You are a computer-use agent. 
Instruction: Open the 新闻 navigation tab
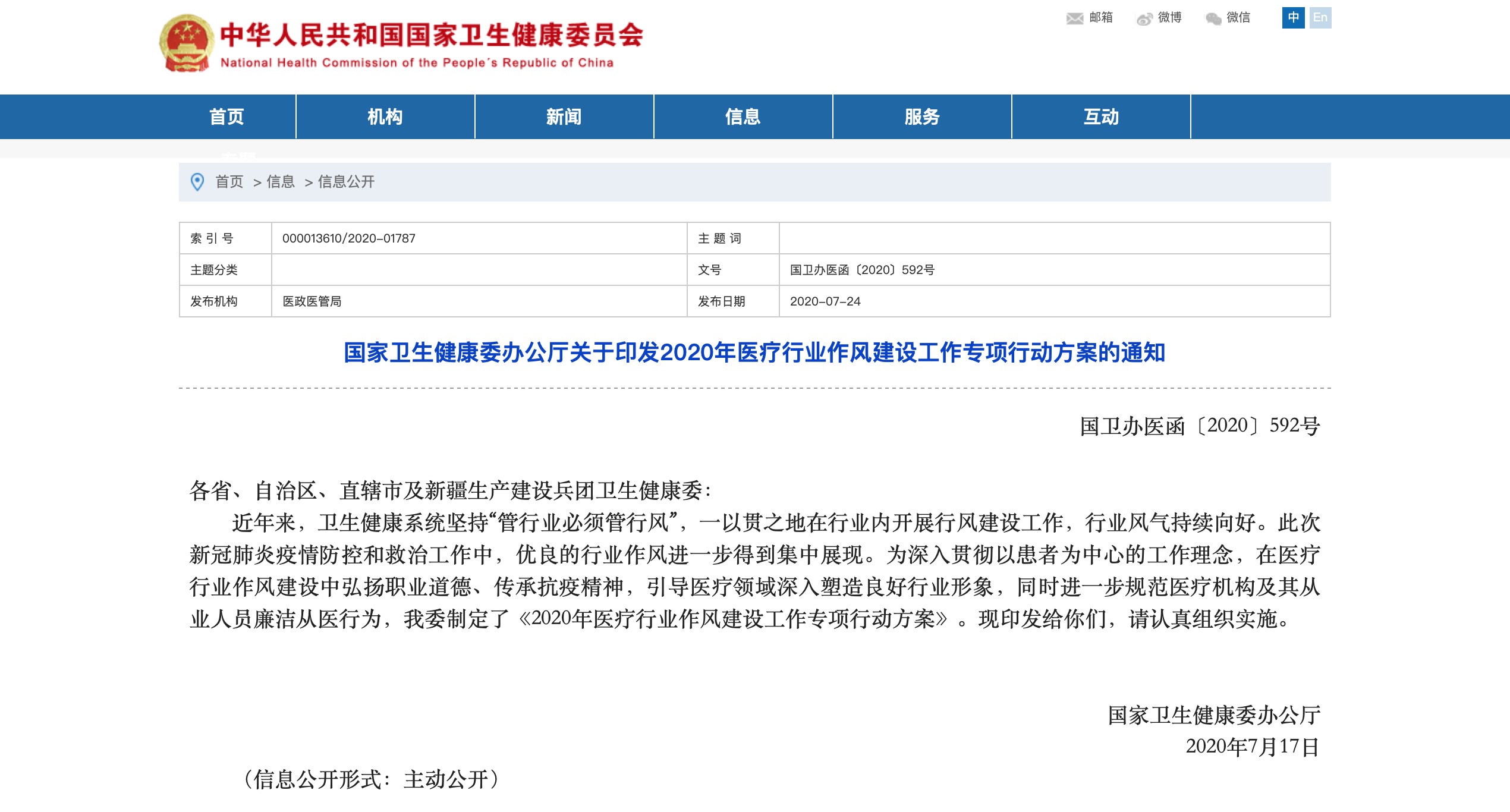pyautogui.click(x=564, y=117)
